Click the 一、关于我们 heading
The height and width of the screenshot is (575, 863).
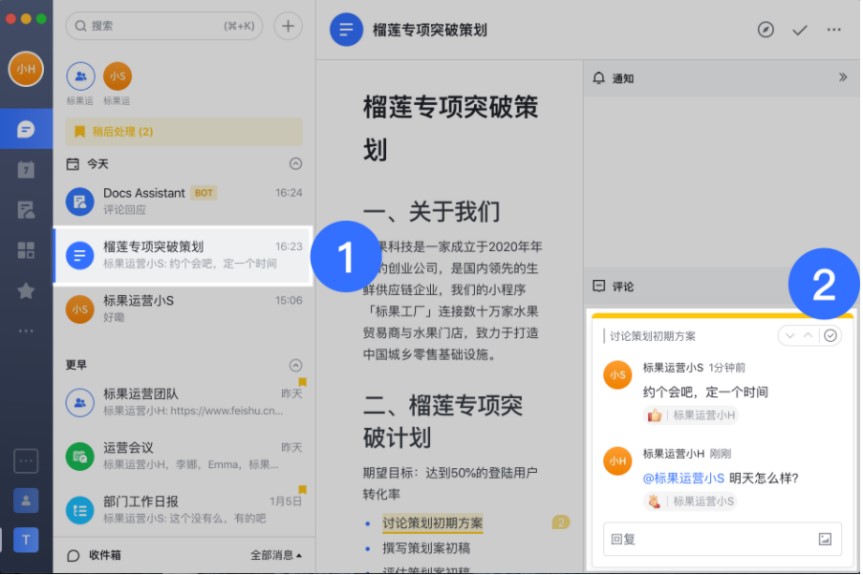[x=432, y=212]
